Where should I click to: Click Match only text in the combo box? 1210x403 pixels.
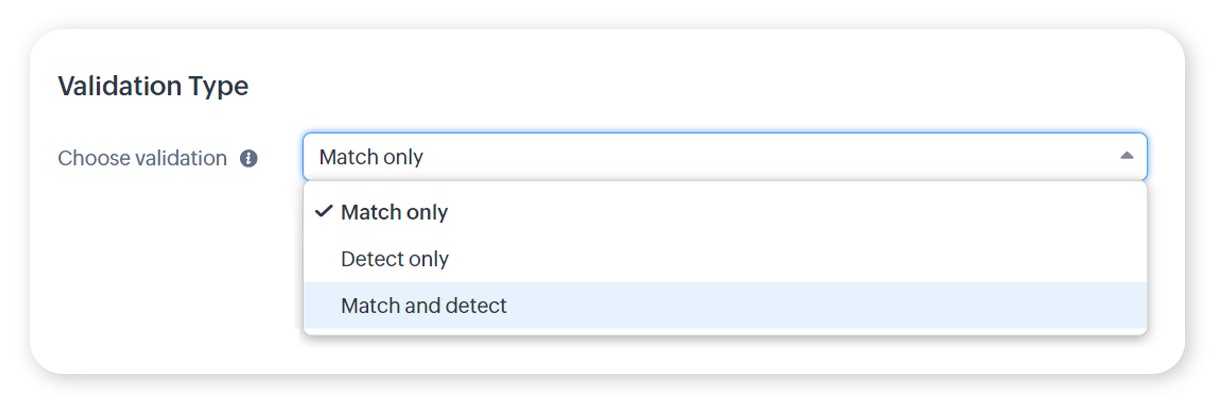(x=371, y=157)
